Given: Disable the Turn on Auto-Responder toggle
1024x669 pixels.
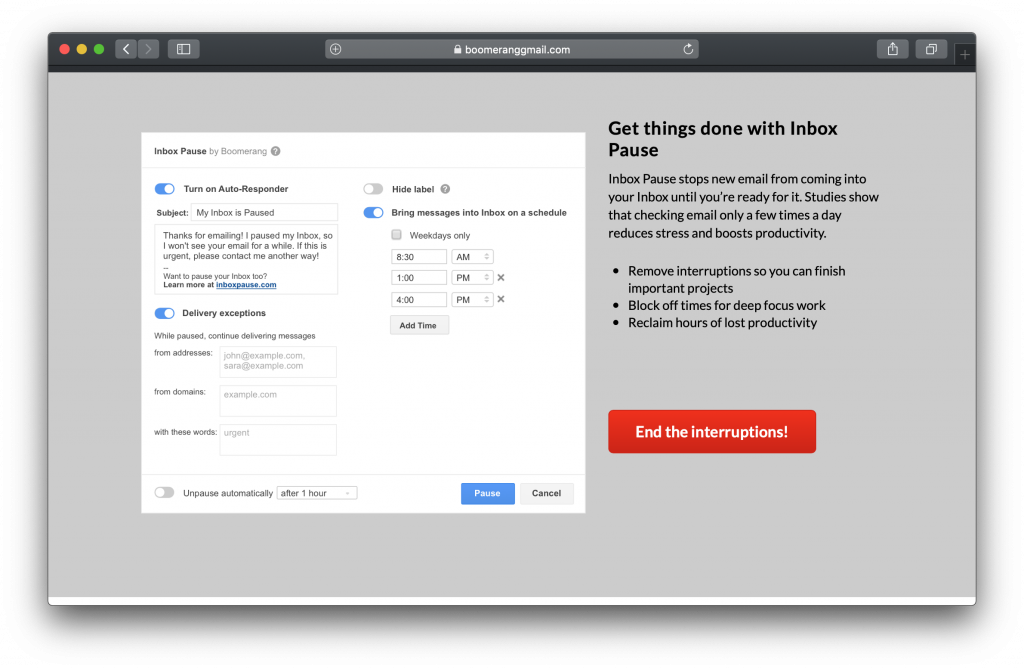Looking at the screenshot, I should tap(165, 189).
